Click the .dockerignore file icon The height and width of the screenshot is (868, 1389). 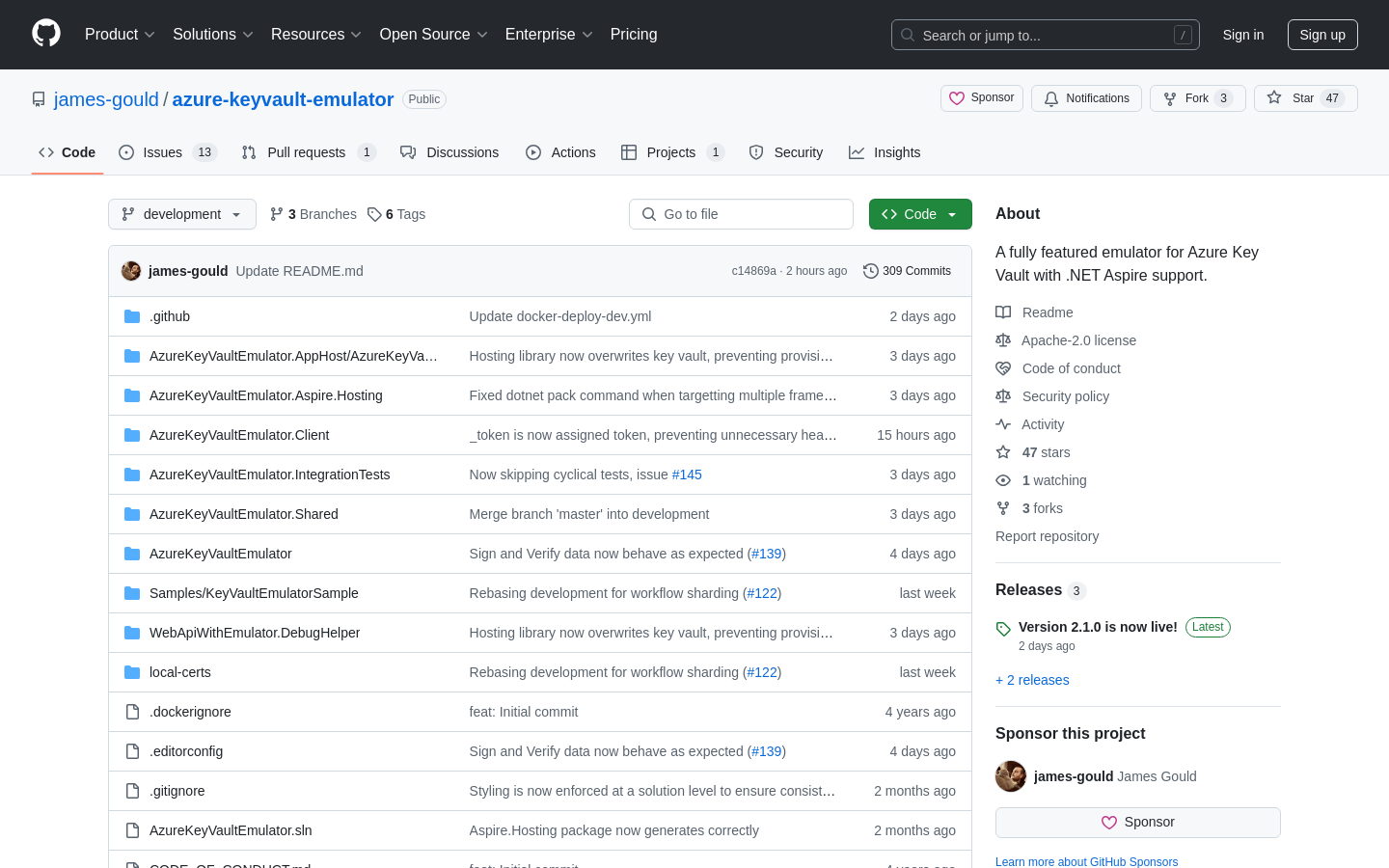point(132,712)
